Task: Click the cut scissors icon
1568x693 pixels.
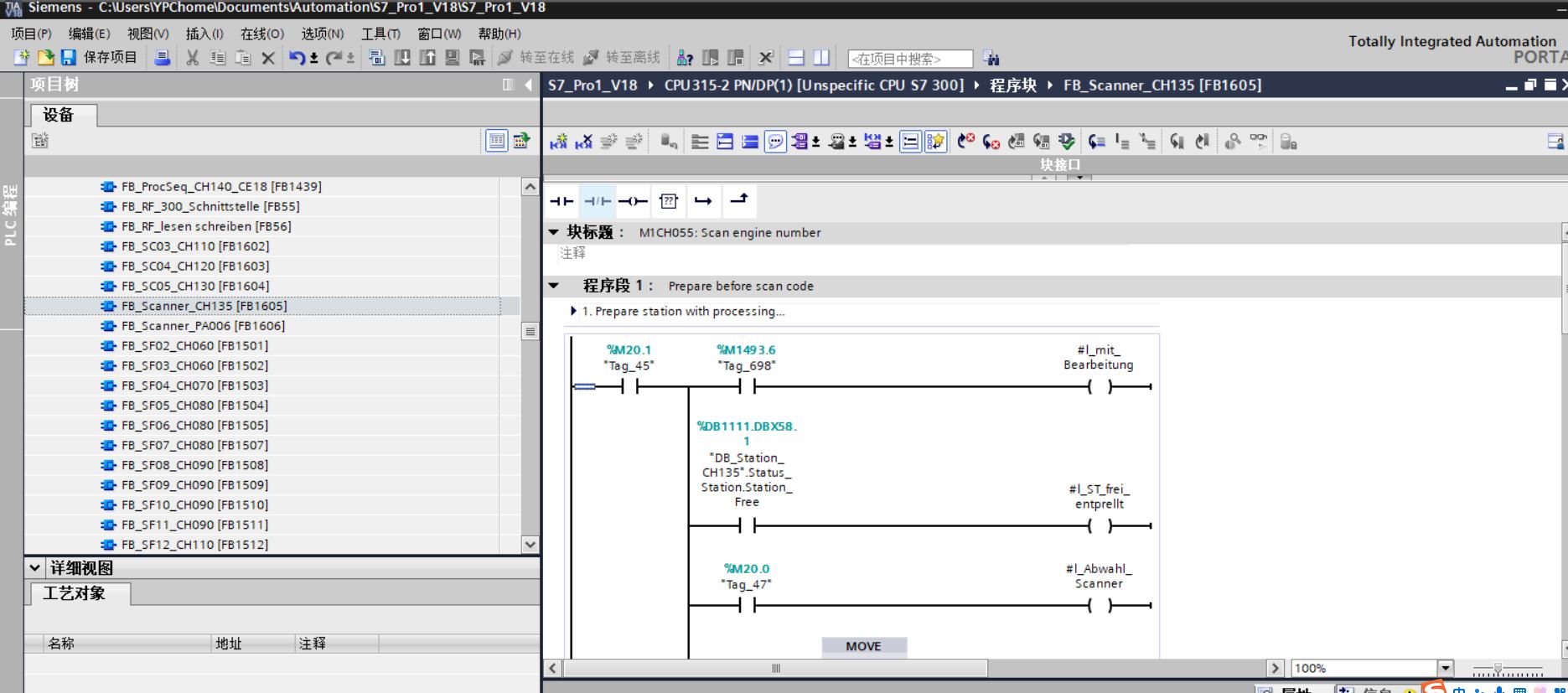Action: [x=193, y=58]
